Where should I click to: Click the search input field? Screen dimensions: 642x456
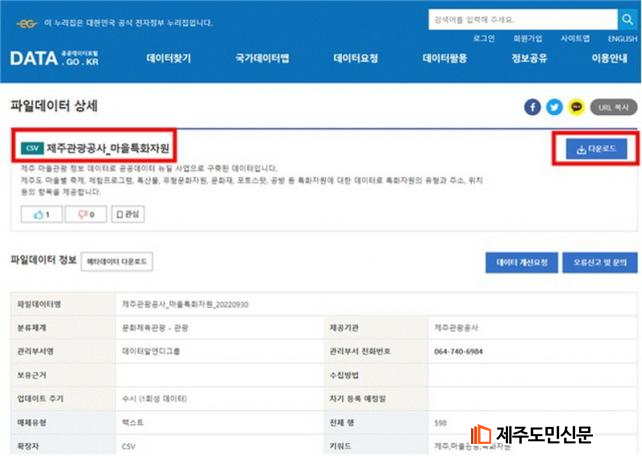point(520,19)
